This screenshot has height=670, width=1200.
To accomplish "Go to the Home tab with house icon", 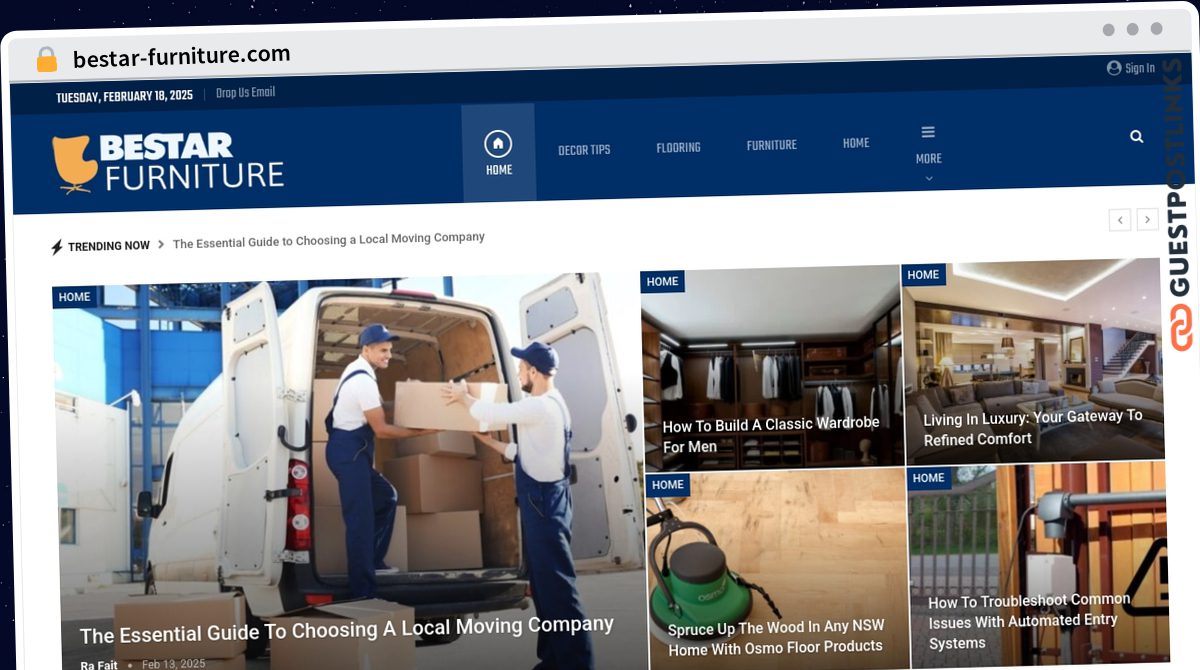I will click(498, 153).
